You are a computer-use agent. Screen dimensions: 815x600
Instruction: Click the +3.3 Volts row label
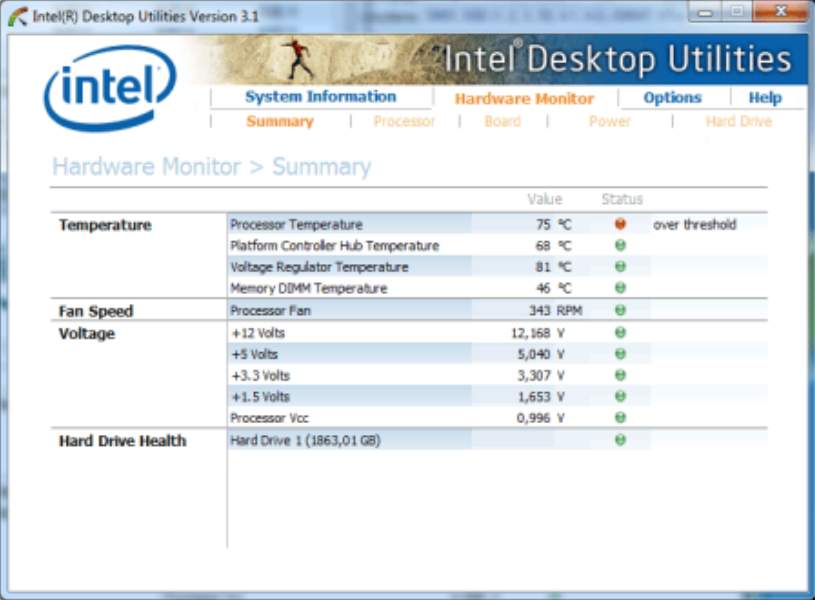pyautogui.click(x=260, y=376)
